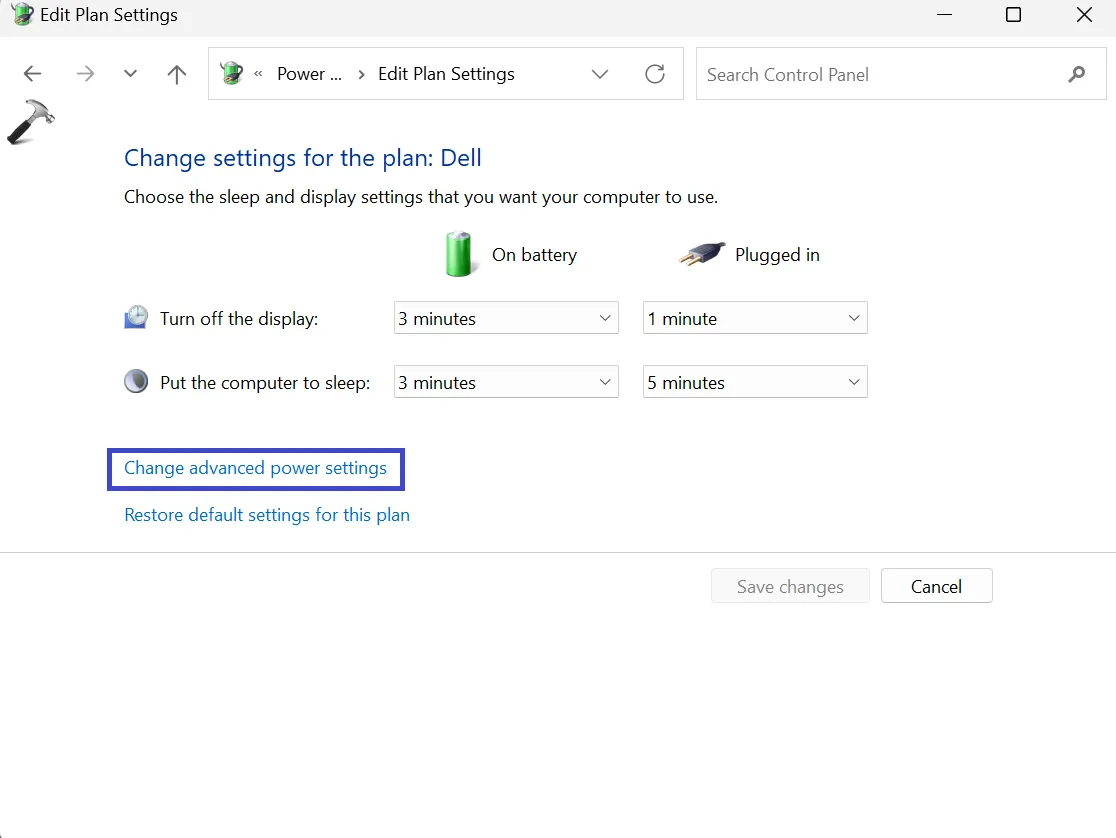Click the search magnifier icon
Viewport: 1116px width, 838px height.
[x=1077, y=74]
